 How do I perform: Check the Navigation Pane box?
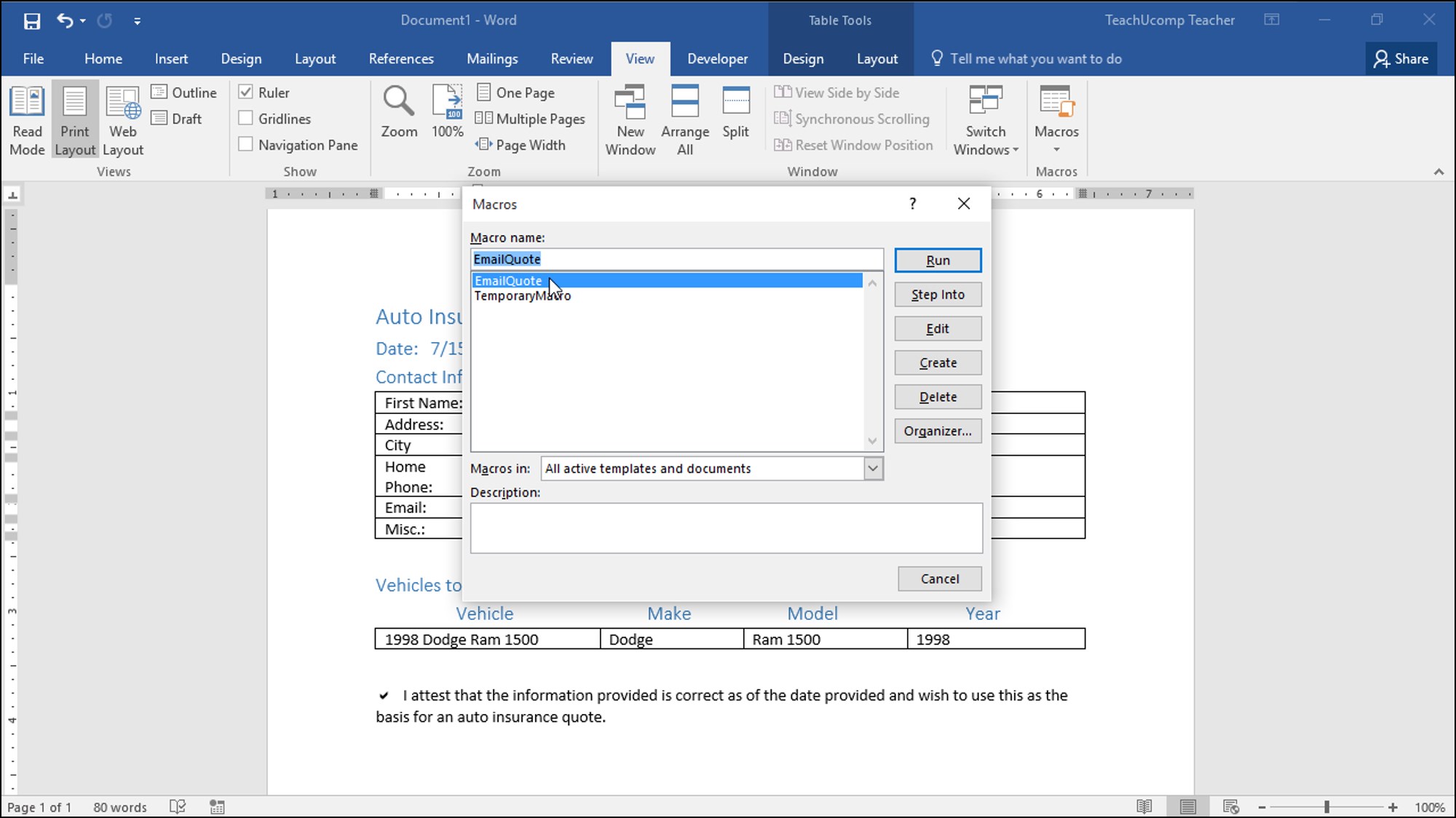coord(246,145)
